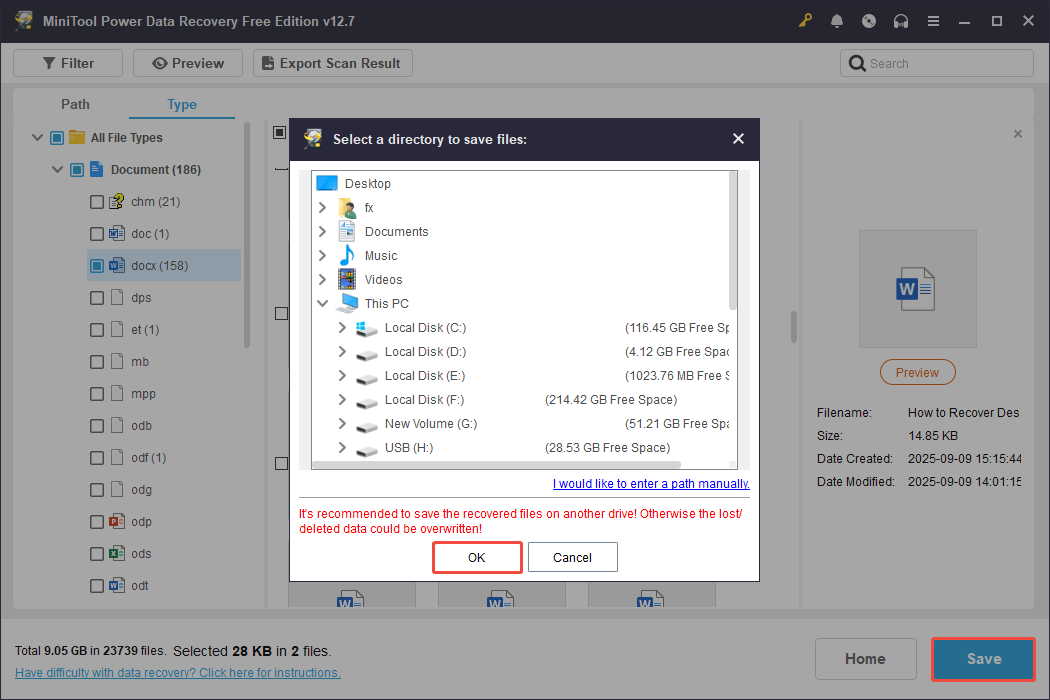The image size is (1050, 700).
Task: Uncheck the docx (158) file type
Action: click(96, 265)
